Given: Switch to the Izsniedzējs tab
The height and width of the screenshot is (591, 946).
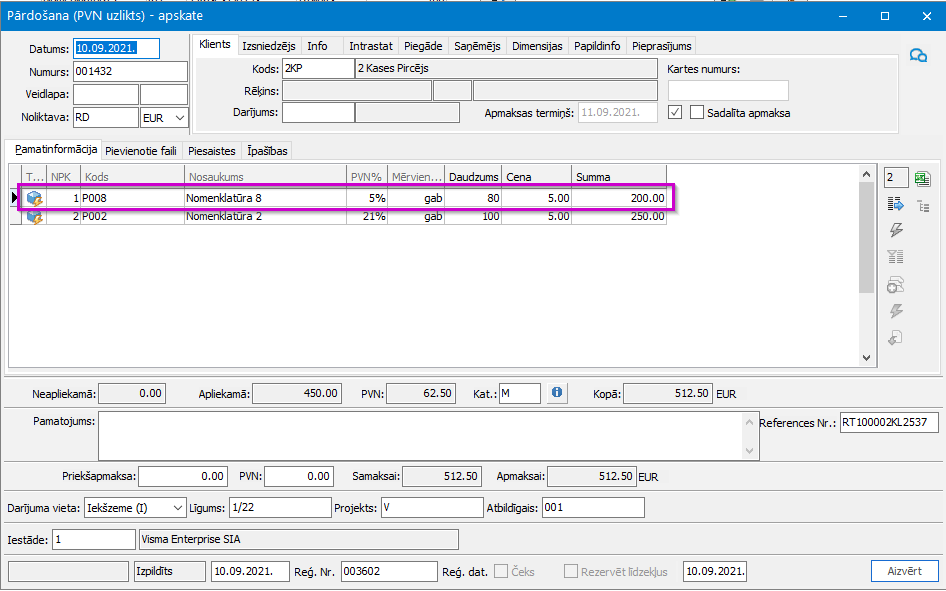Looking at the screenshot, I should pyautogui.click(x=268, y=46).
